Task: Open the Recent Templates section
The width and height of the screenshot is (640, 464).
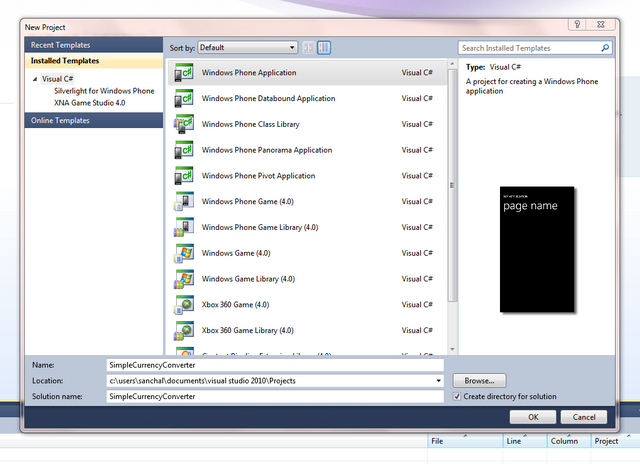Action: (94, 45)
